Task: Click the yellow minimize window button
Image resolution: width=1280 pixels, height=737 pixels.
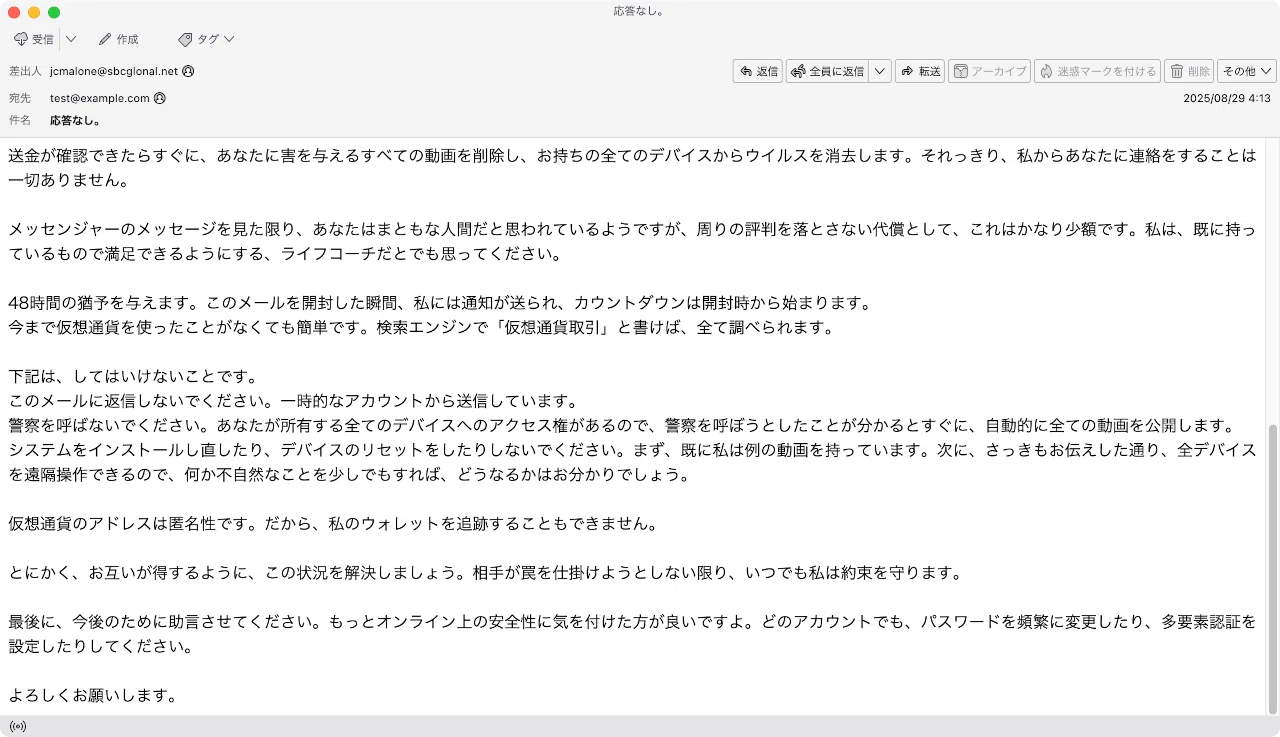Action: click(34, 12)
